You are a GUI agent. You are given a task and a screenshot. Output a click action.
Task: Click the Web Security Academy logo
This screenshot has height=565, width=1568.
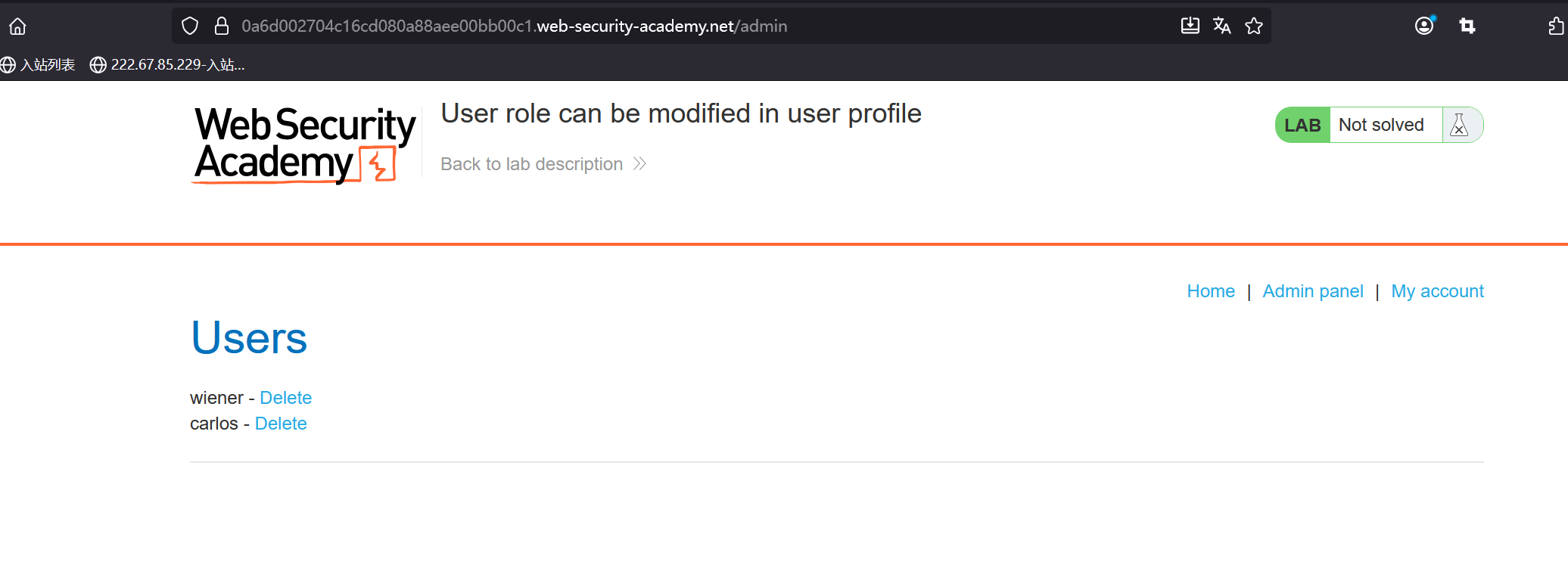click(x=304, y=144)
